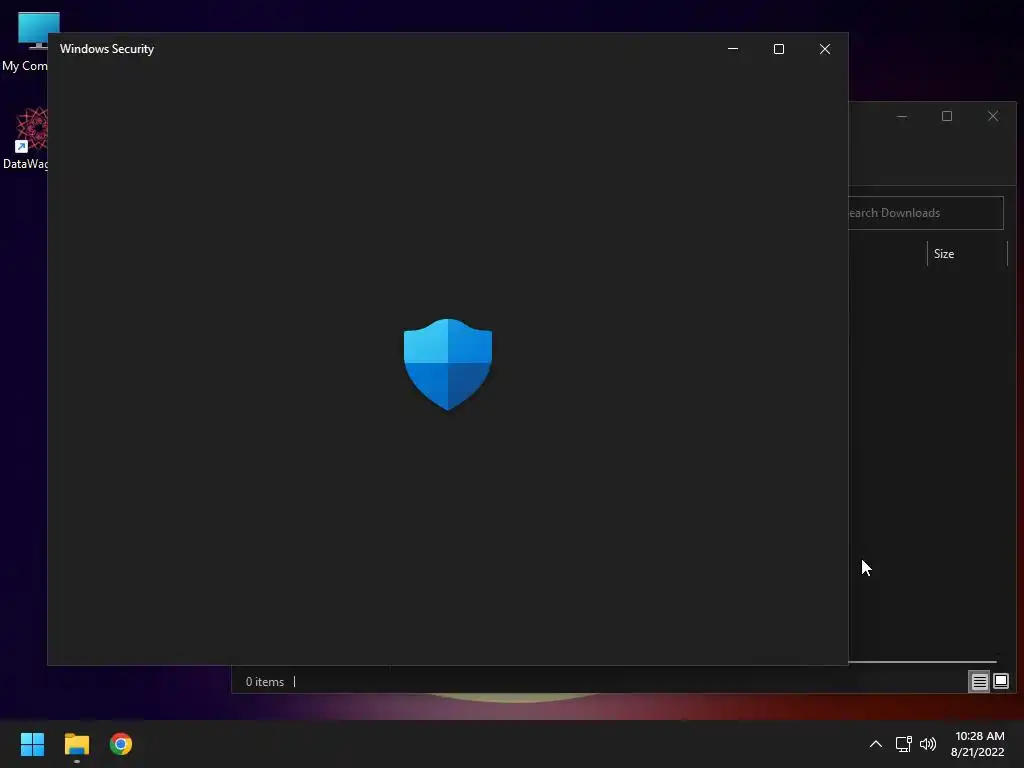Switch File Explorer to details view

pos(980,682)
